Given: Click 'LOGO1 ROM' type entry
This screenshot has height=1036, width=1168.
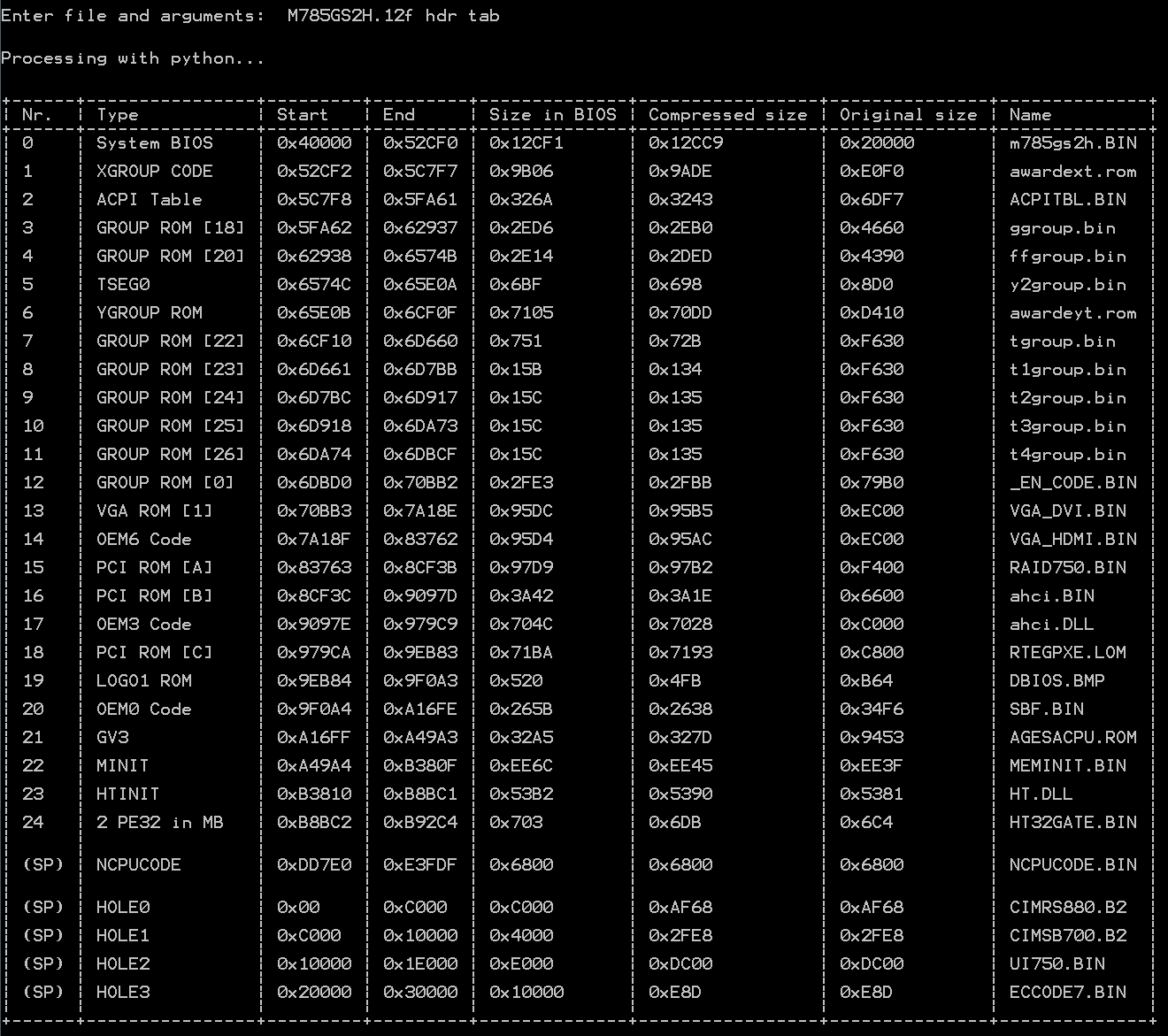Looking at the screenshot, I should pos(143,680).
